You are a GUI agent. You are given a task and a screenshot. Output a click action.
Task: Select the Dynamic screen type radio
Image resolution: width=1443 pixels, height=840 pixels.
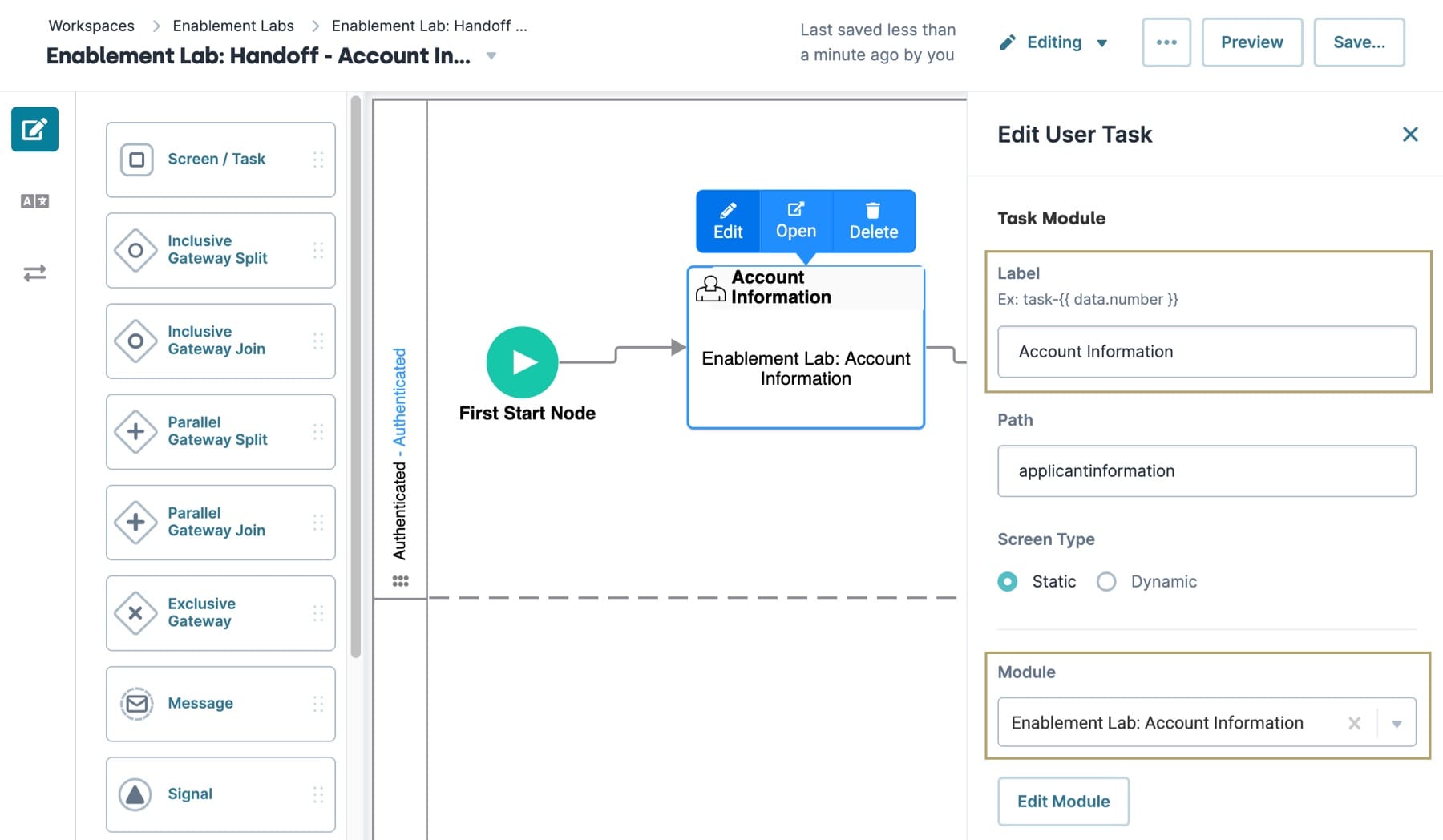coord(1106,582)
